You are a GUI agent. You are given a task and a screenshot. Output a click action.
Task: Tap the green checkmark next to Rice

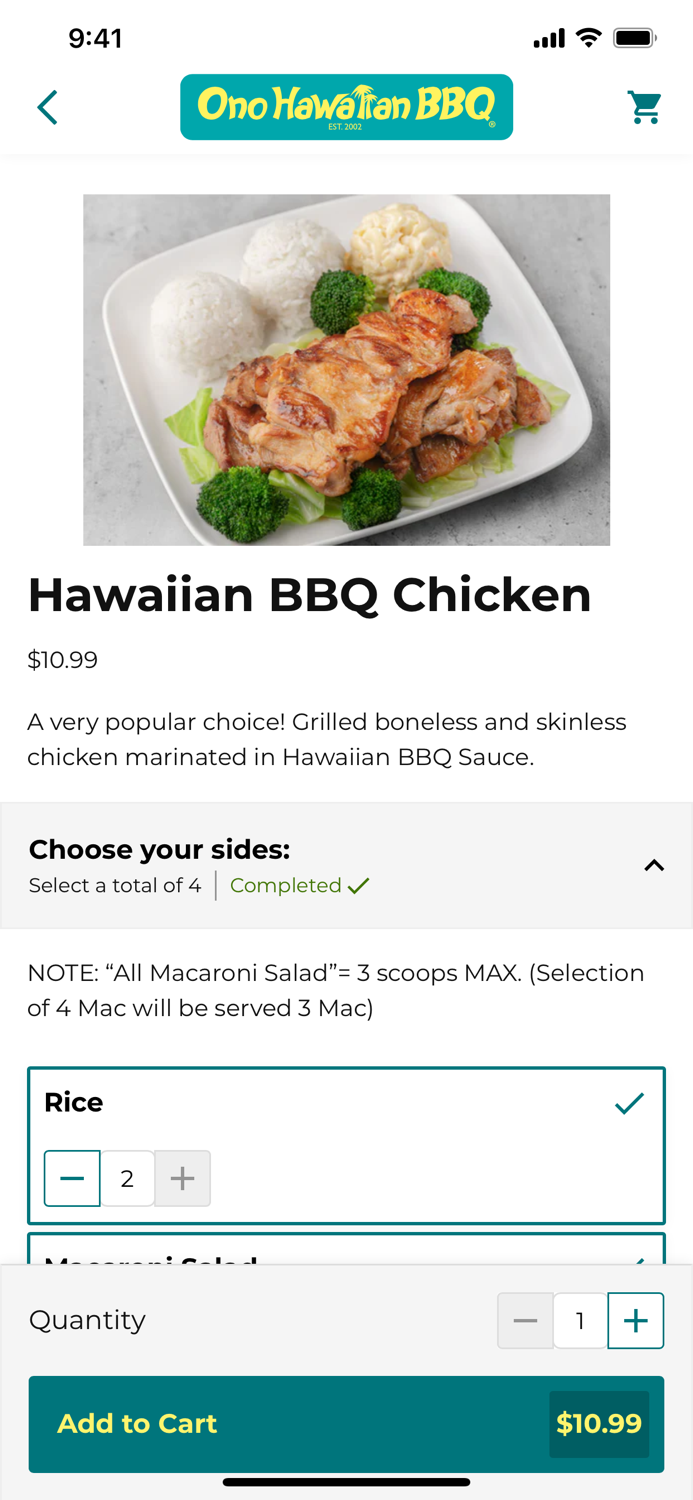[x=630, y=1102]
